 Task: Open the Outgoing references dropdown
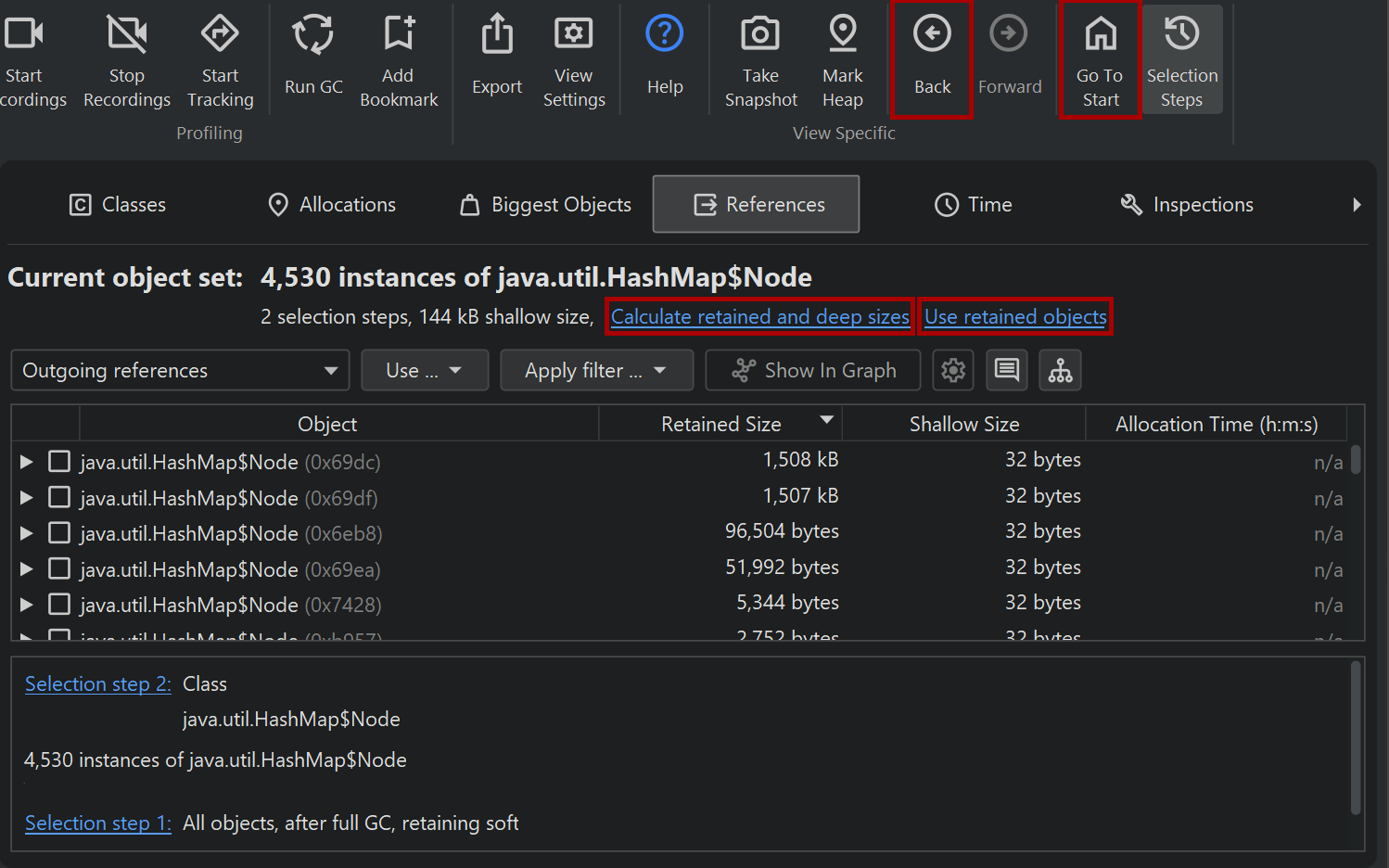coord(180,371)
